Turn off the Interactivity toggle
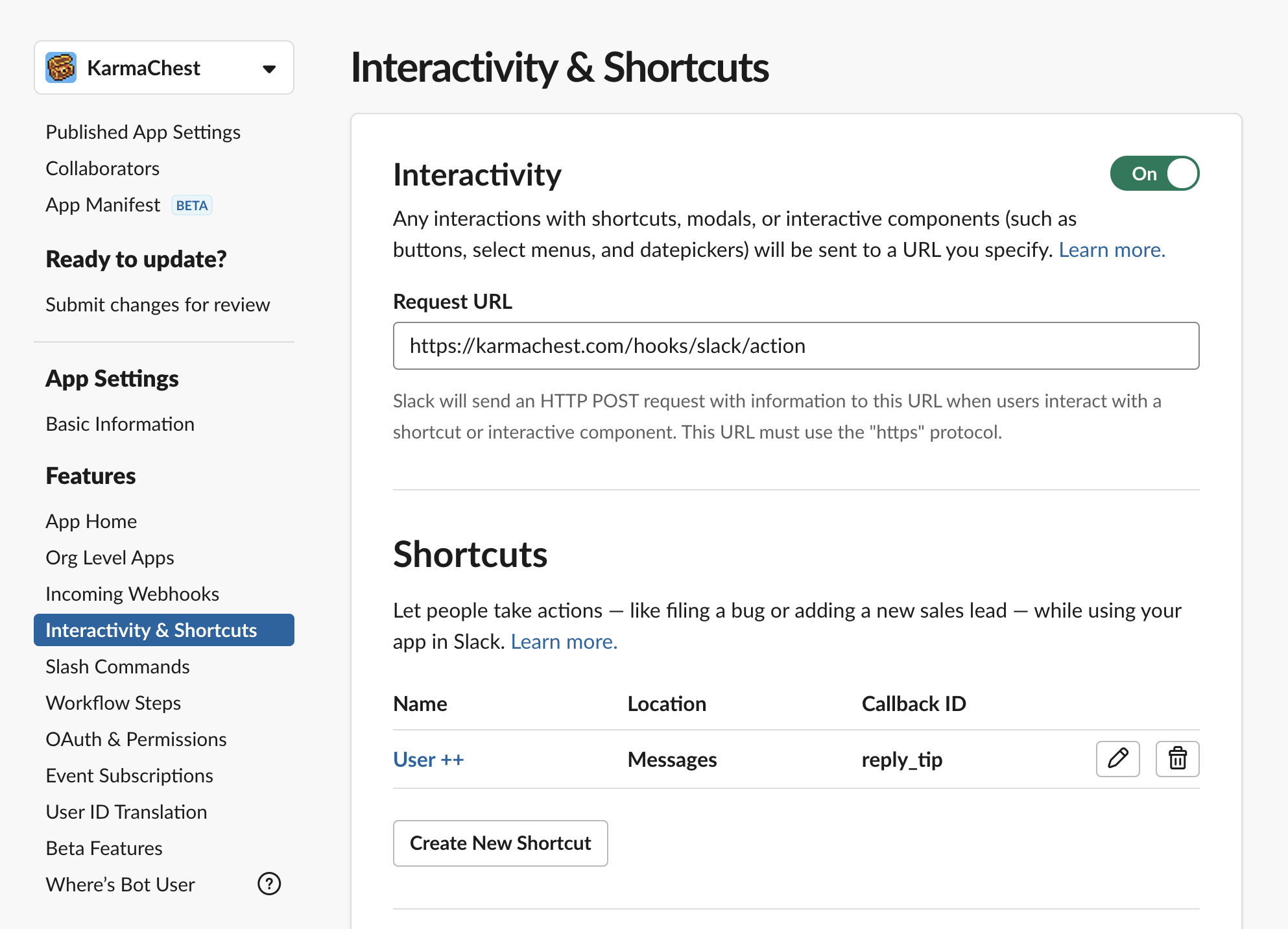 pos(1154,173)
